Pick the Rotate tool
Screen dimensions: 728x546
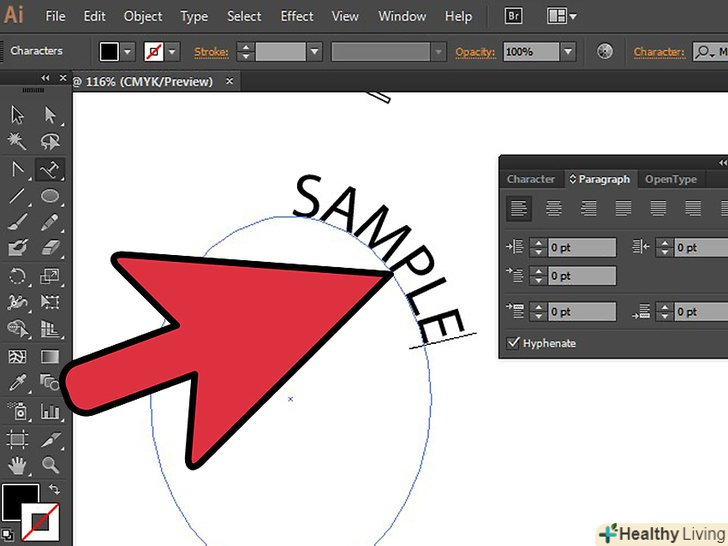pos(17,276)
